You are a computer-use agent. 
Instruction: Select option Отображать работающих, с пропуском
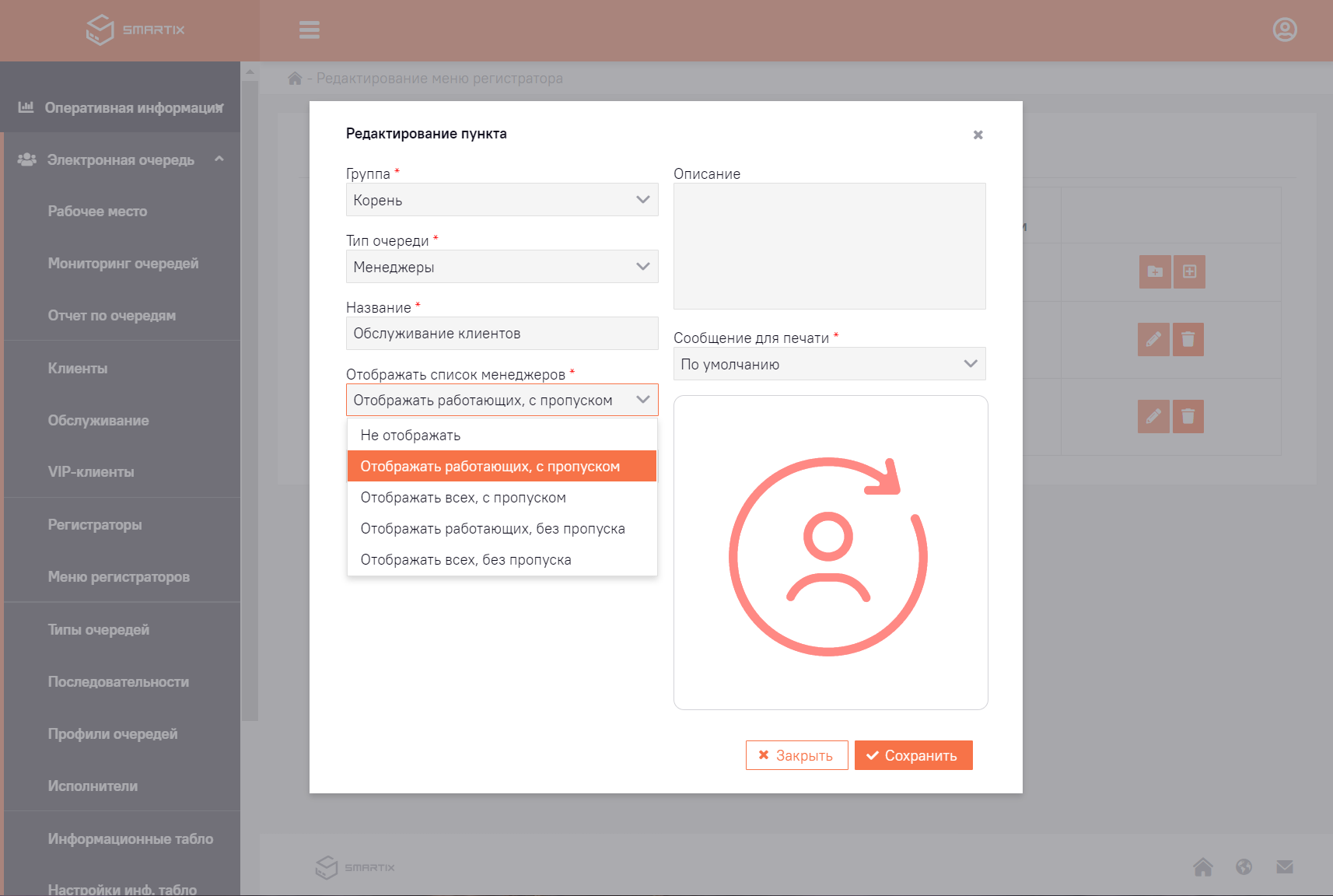(502, 467)
